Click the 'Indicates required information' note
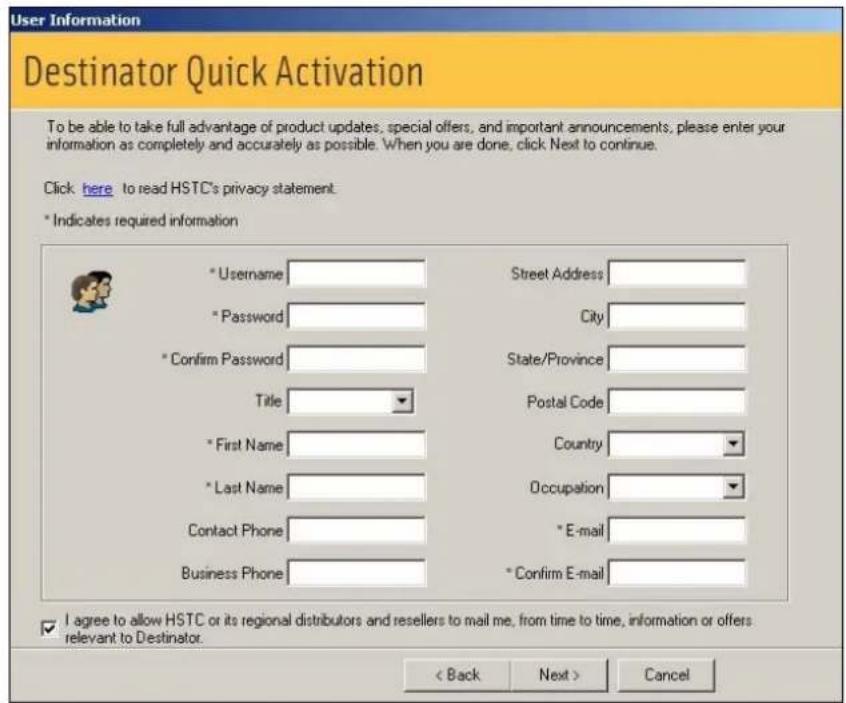The height and width of the screenshot is (703, 846). (x=141, y=221)
